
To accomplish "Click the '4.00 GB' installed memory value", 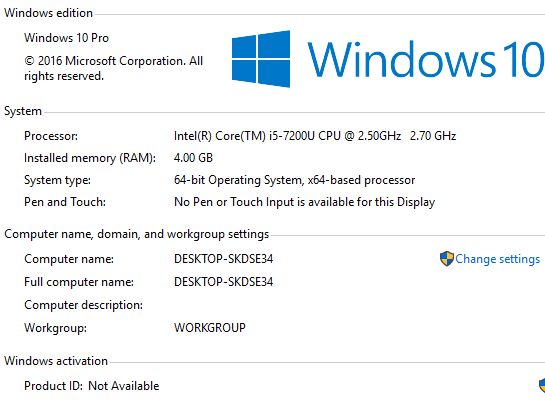I will (193, 158).
